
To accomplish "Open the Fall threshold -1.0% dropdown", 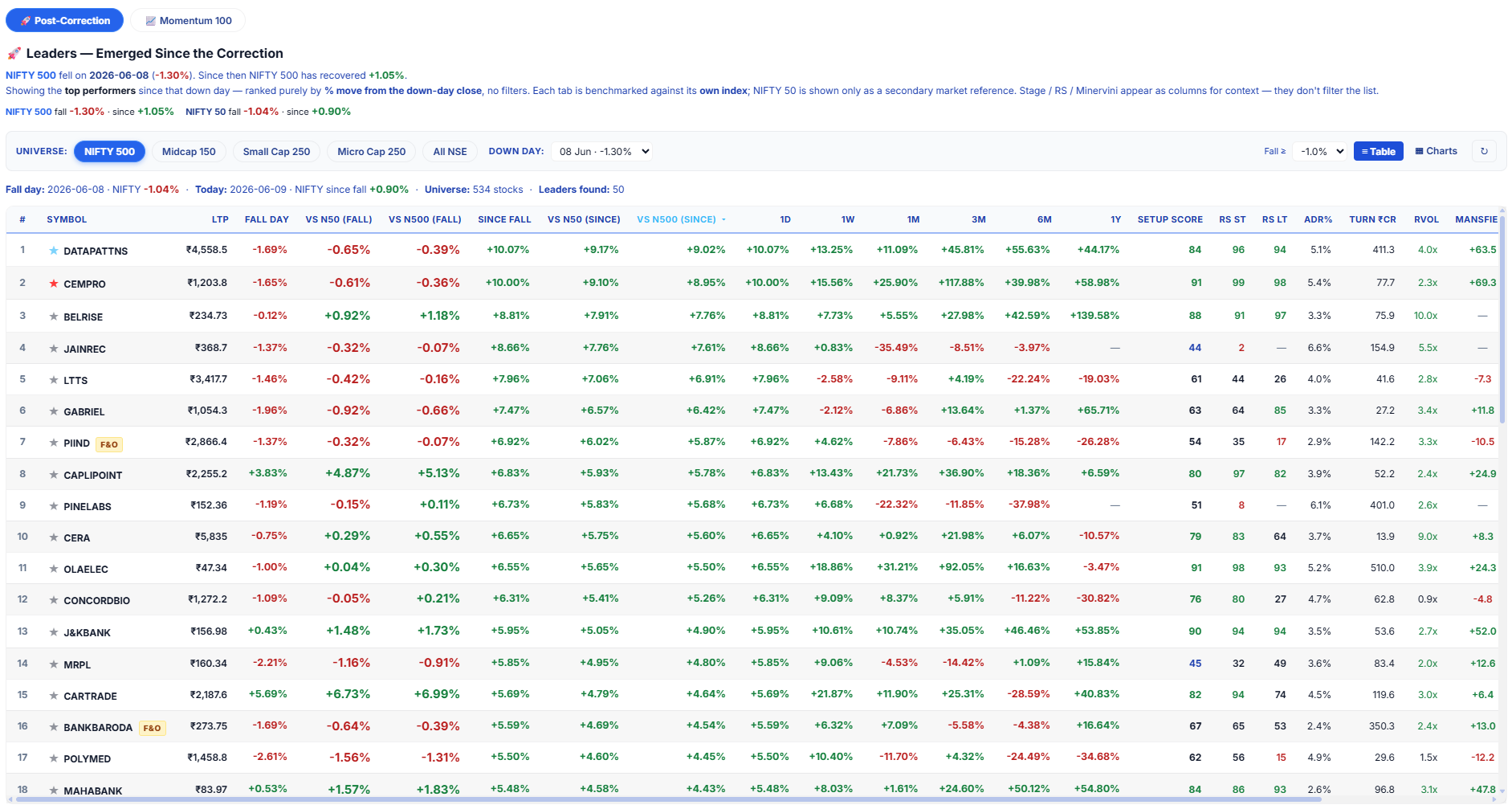I will 1318,151.
